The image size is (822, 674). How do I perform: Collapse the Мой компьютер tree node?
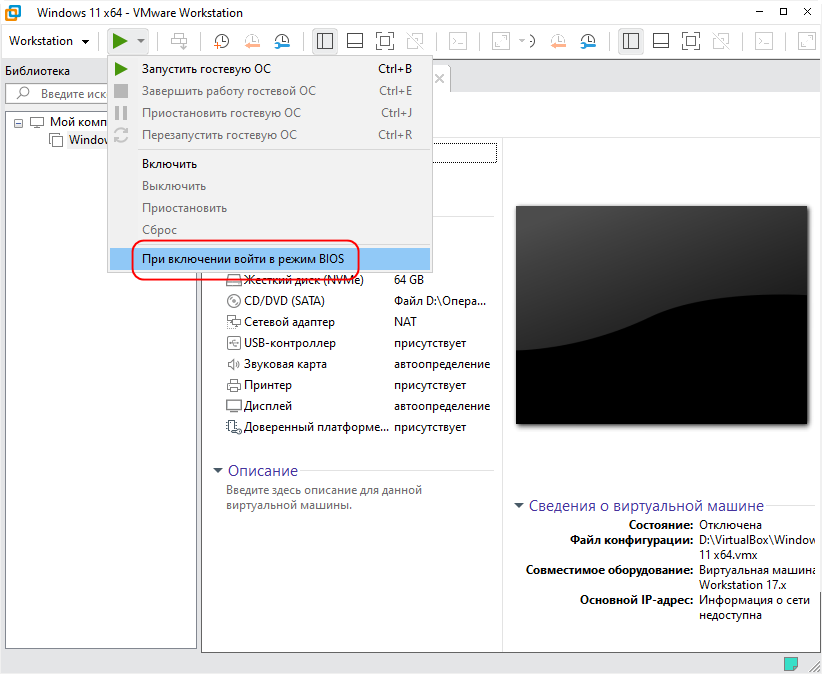pyautogui.click(x=18, y=123)
